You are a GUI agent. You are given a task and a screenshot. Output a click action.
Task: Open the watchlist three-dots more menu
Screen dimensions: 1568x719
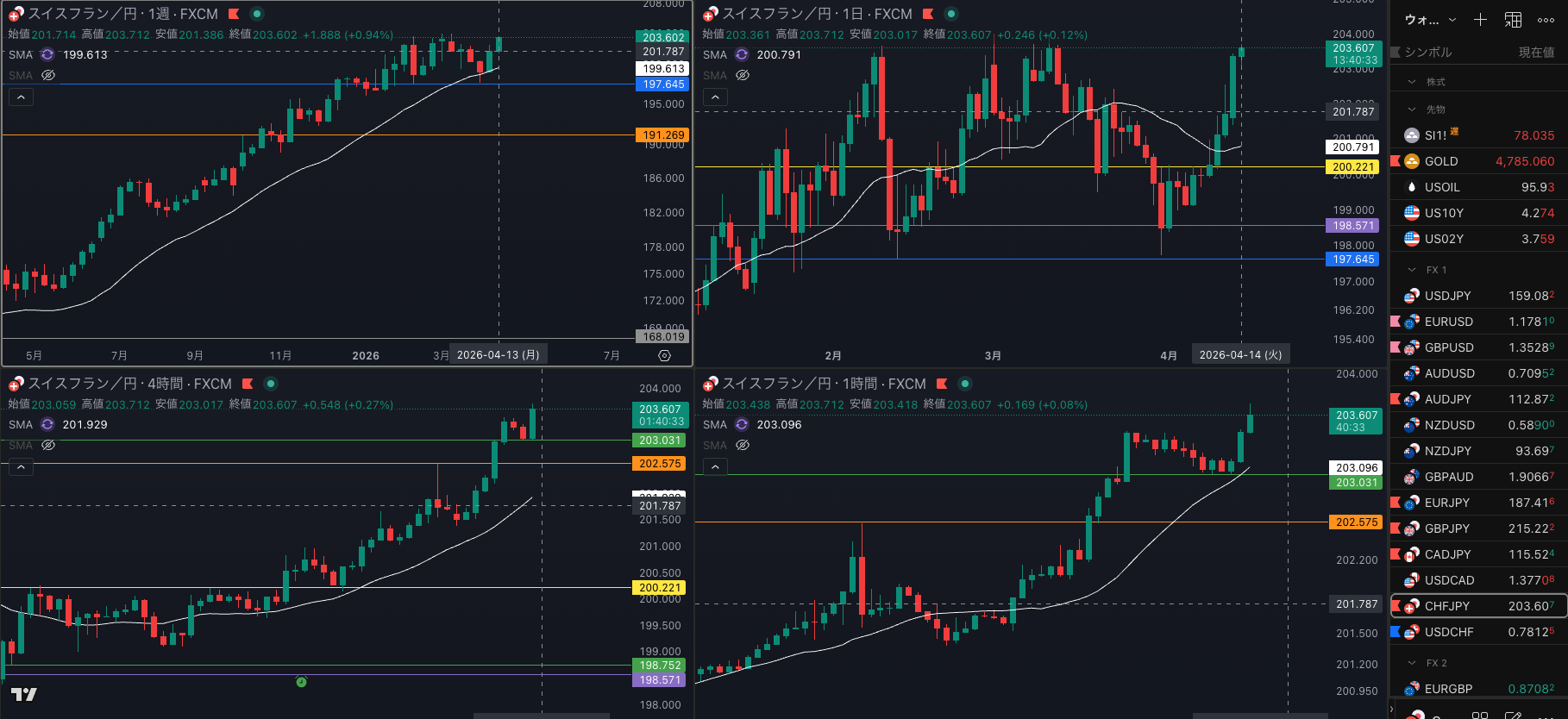coord(1546,20)
